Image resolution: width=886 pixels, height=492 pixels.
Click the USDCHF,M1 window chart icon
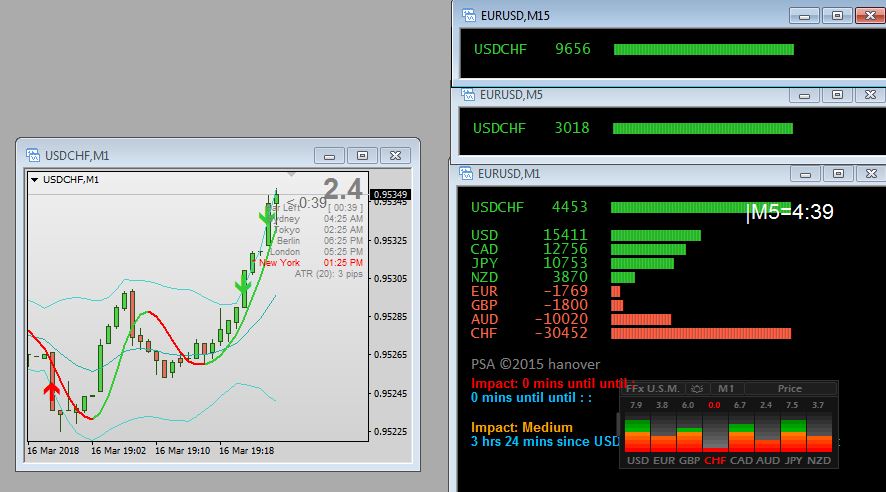pos(33,155)
